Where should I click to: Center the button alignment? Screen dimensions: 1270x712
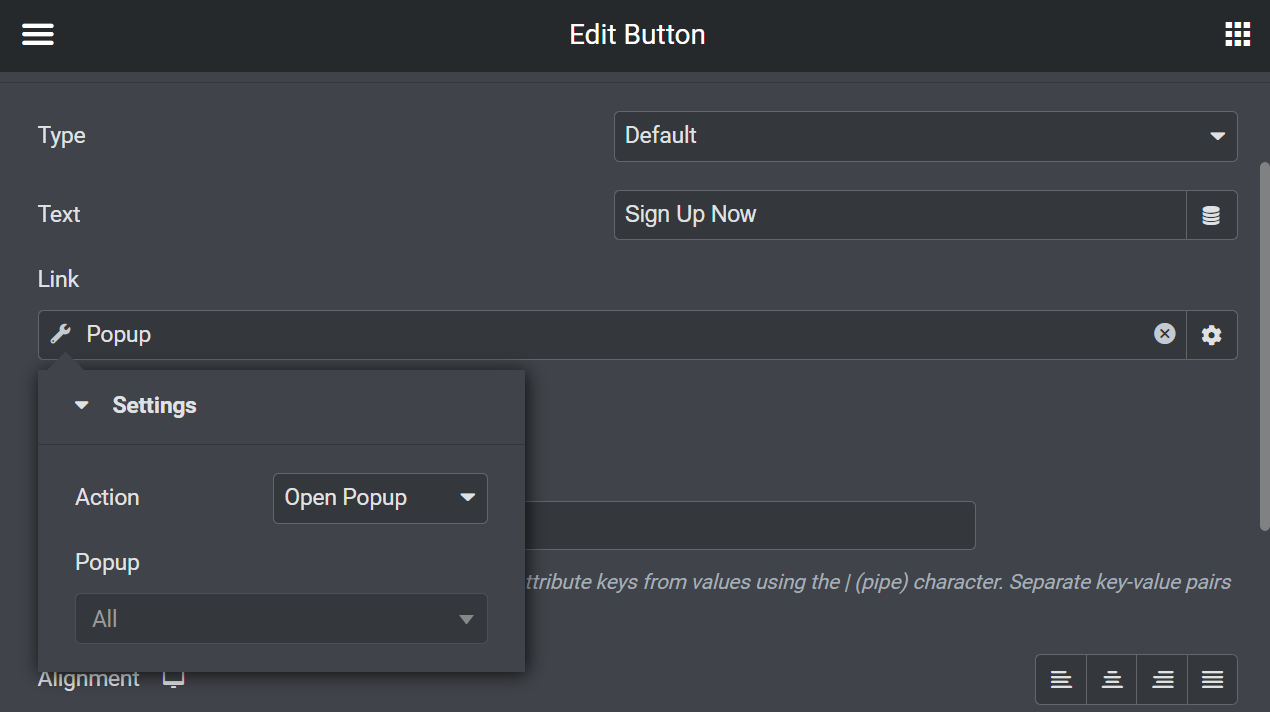coord(1111,679)
